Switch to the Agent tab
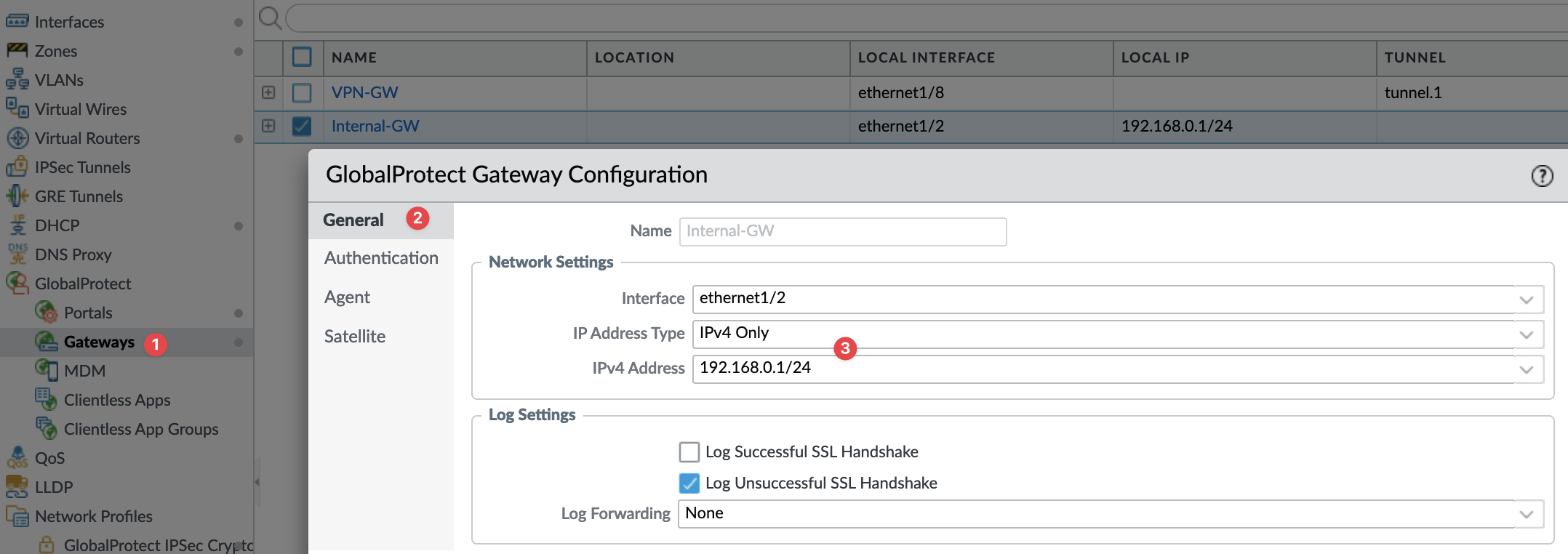This screenshot has width=1568, height=554. coord(347,297)
